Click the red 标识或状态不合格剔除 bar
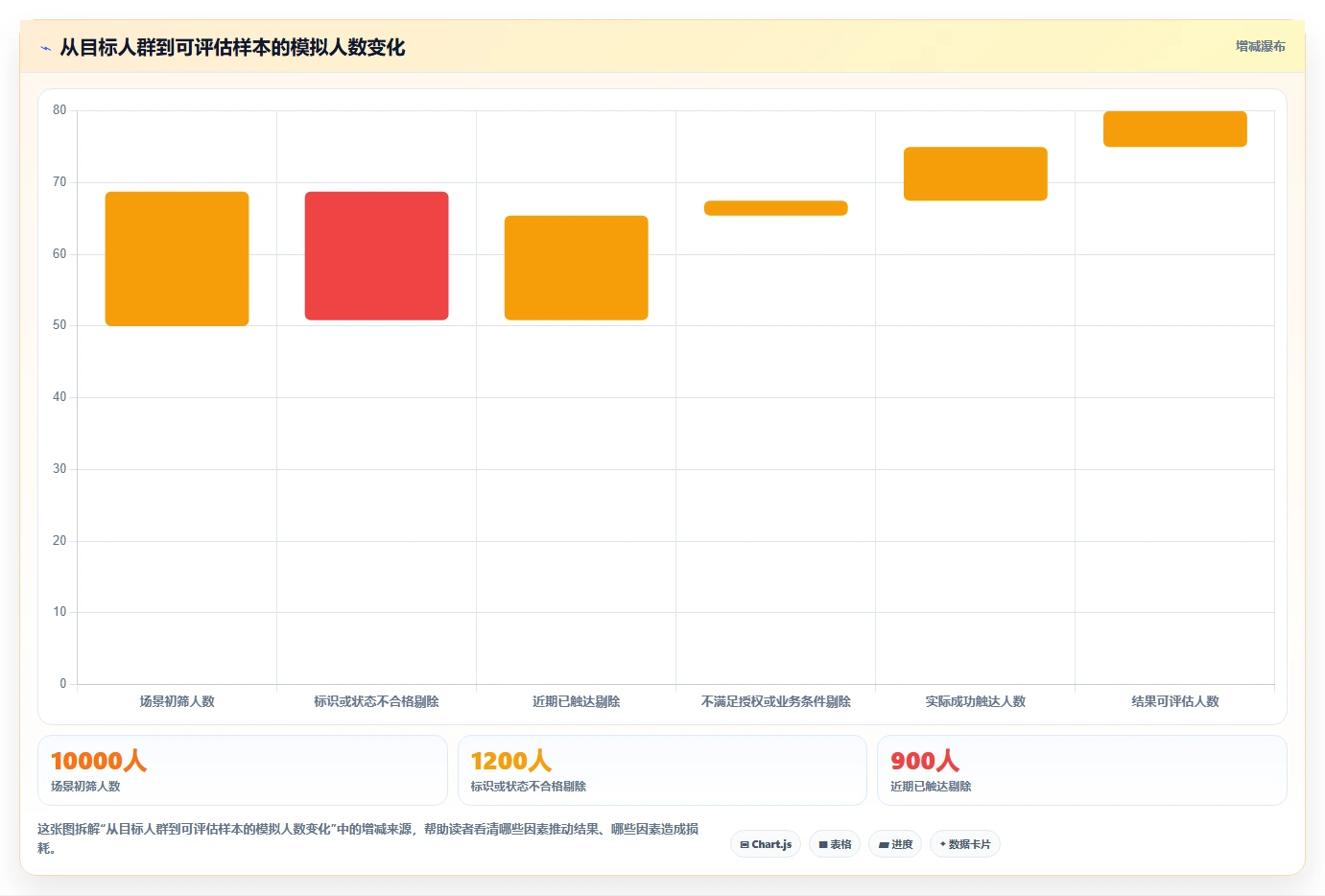Viewport: 1325px width, 896px height. coord(377,256)
